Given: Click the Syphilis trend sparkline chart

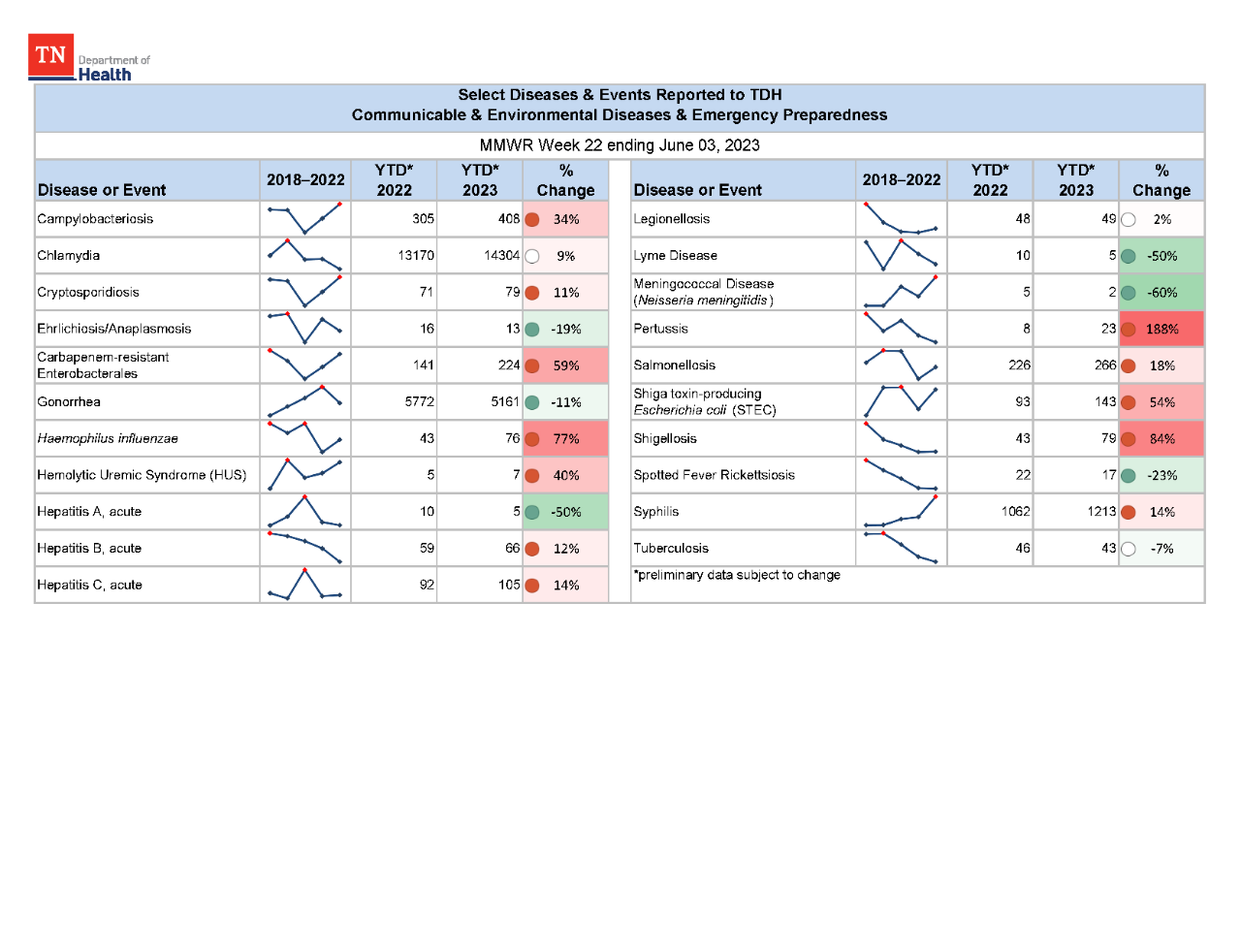Looking at the screenshot, I should (901, 511).
